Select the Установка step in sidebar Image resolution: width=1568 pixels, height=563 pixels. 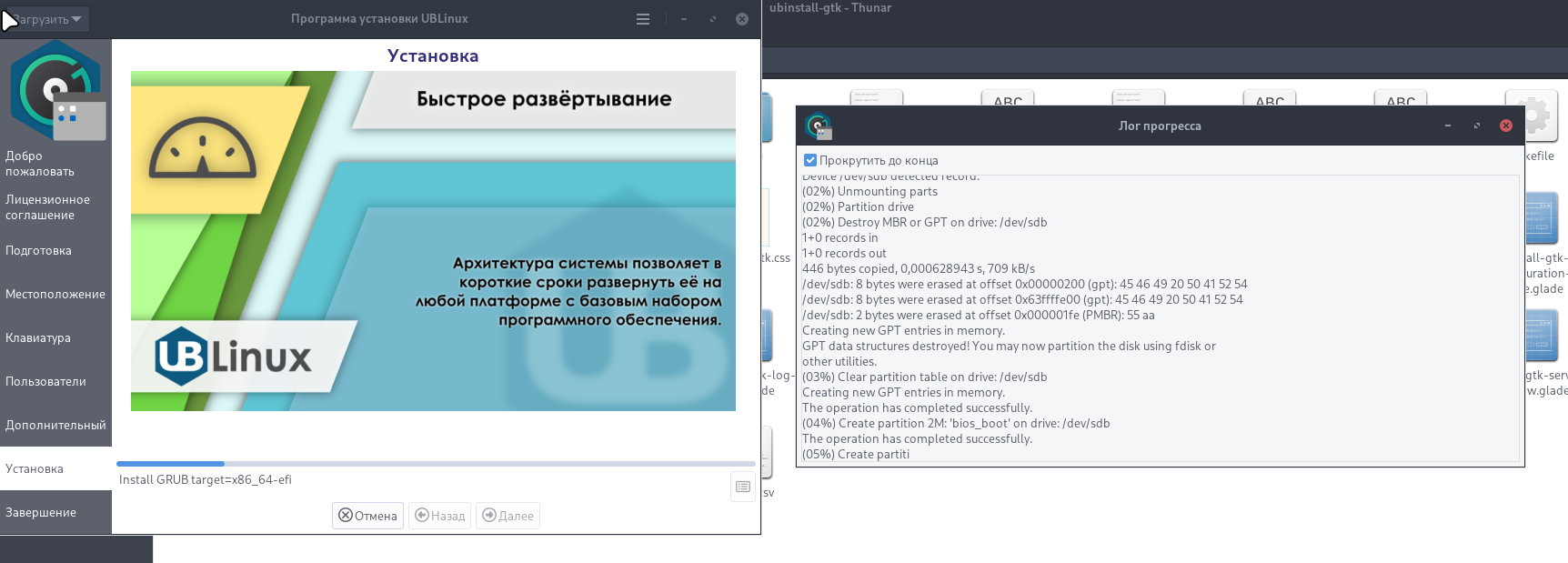55,469
